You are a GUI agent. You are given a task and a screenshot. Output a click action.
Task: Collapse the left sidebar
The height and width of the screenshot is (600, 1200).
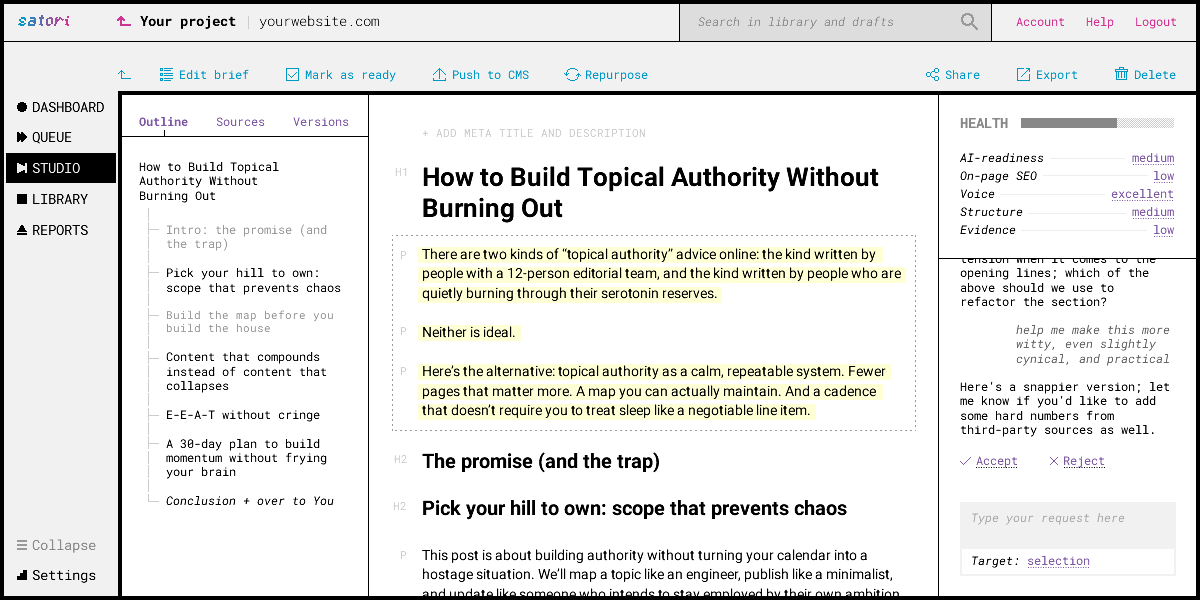tap(57, 545)
